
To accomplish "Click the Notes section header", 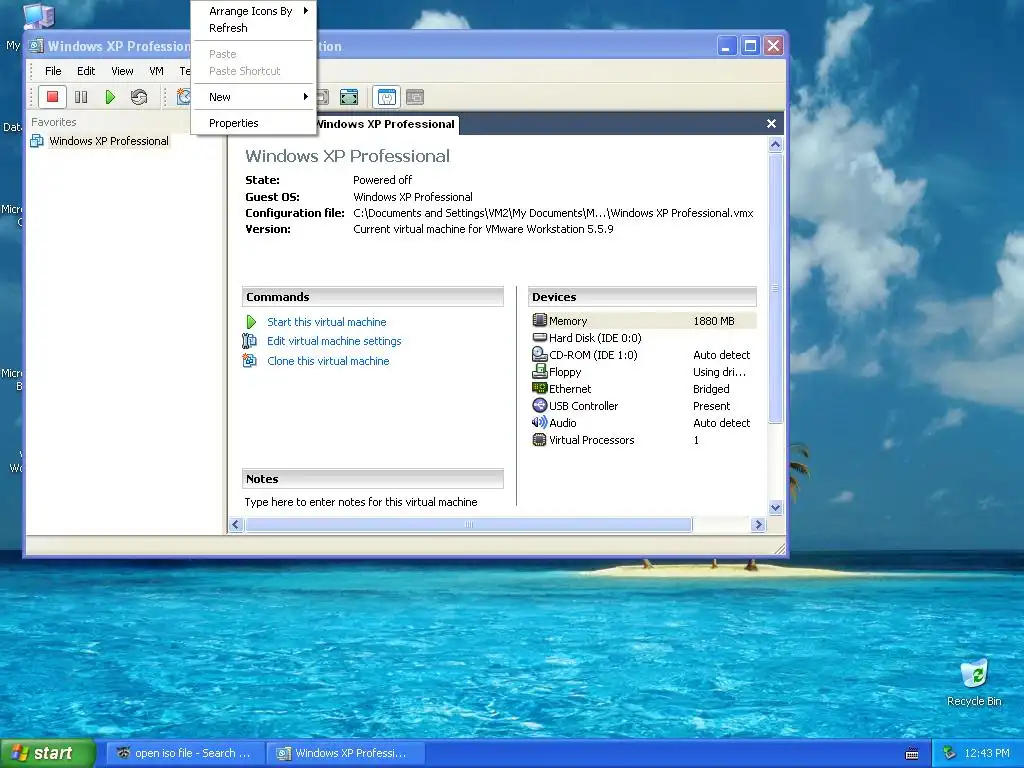I will 373,479.
